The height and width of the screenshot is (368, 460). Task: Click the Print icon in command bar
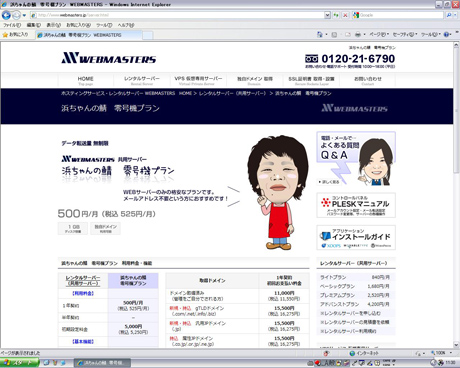point(358,34)
